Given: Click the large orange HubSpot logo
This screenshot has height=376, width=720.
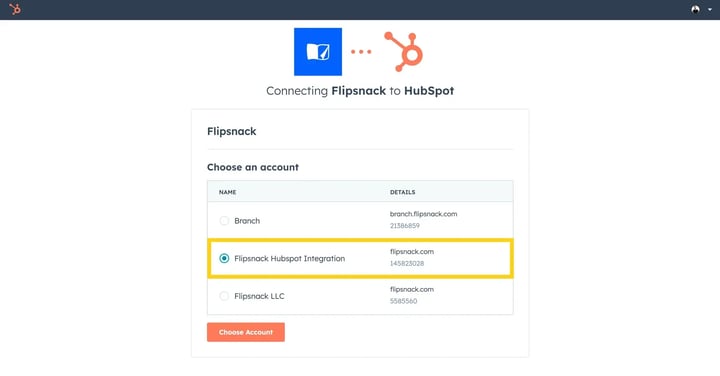Looking at the screenshot, I should (x=404, y=51).
